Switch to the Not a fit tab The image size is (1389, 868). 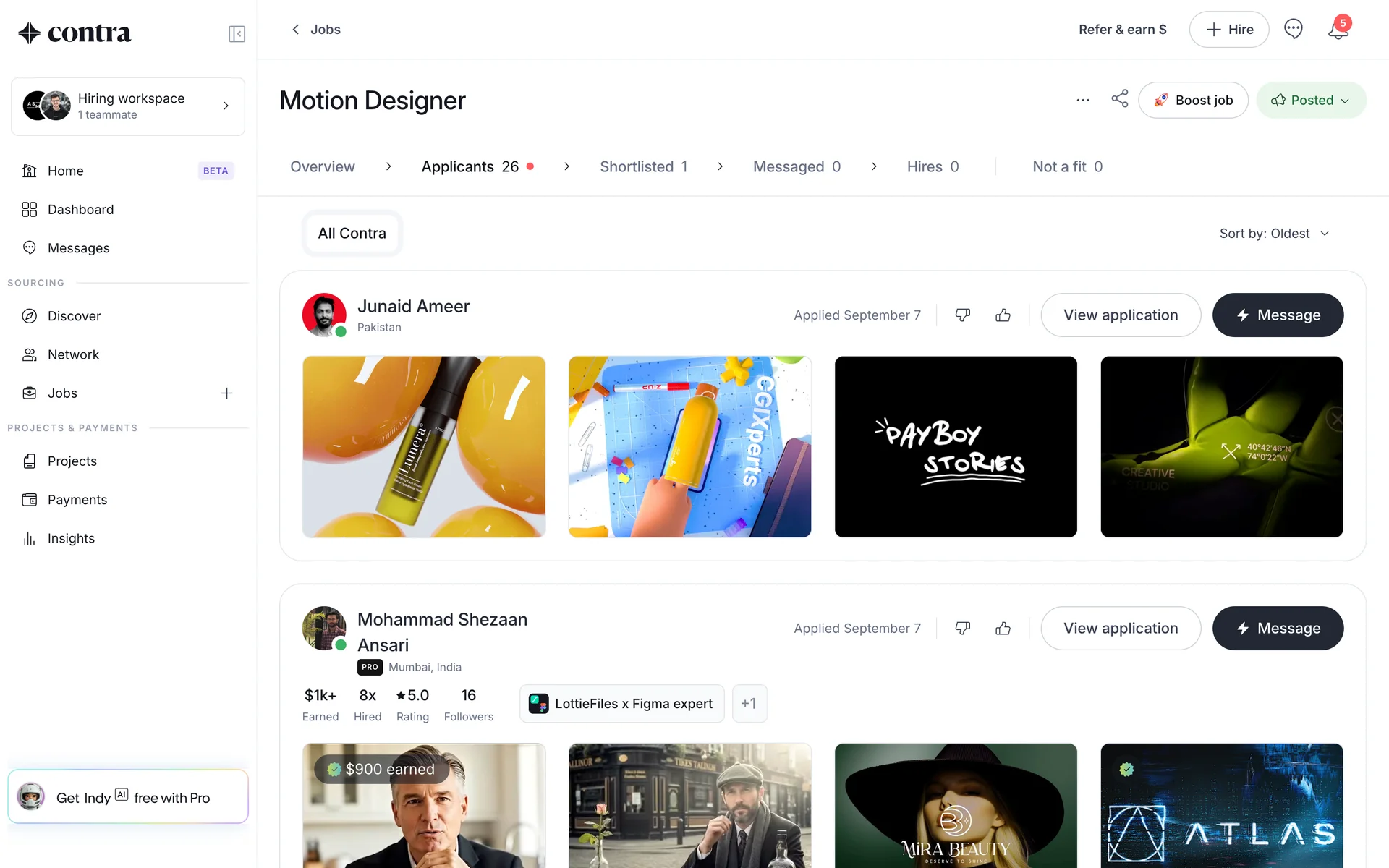tap(1067, 167)
